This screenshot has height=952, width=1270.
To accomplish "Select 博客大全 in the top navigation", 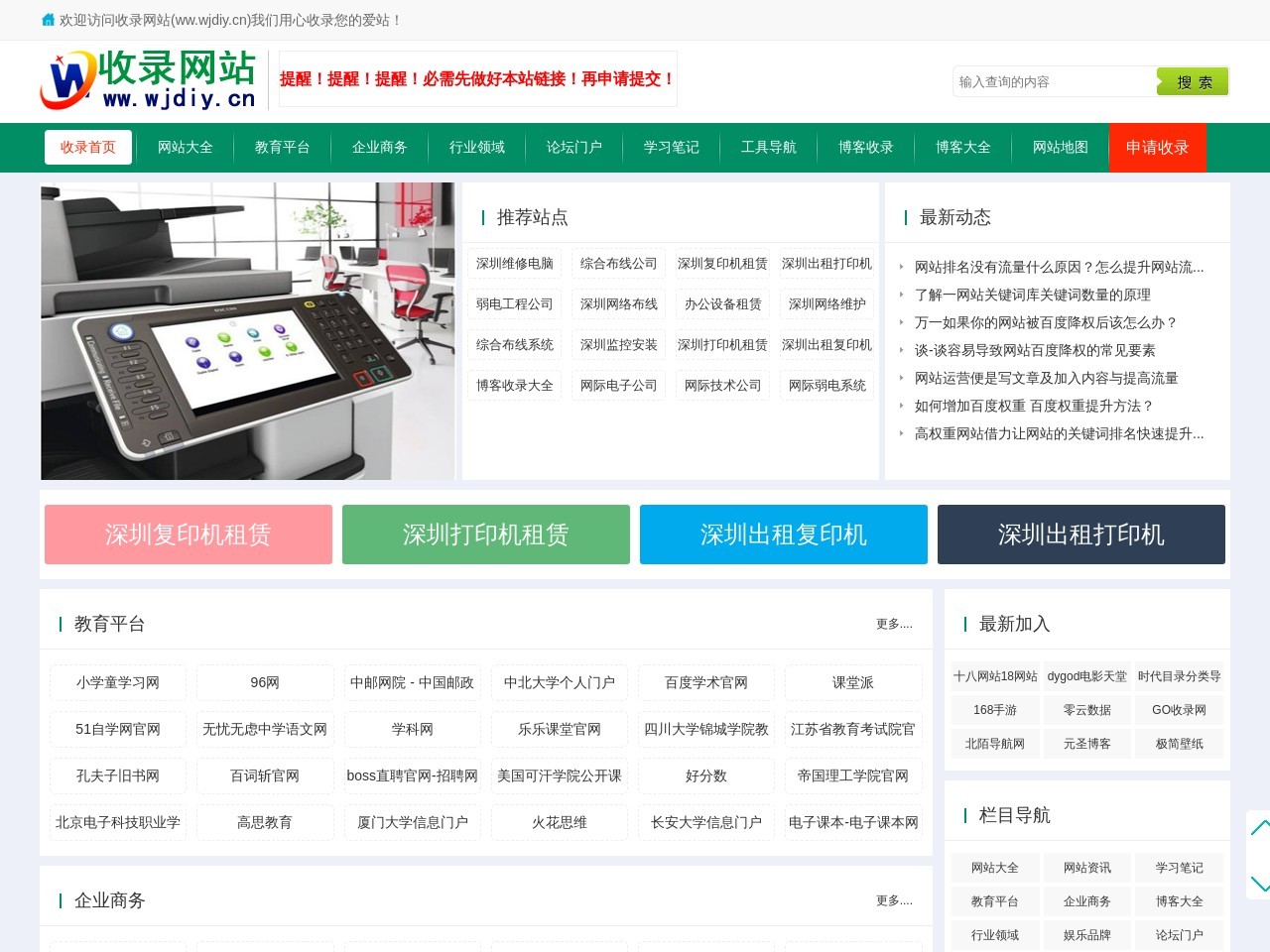I will click(x=962, y=148).
